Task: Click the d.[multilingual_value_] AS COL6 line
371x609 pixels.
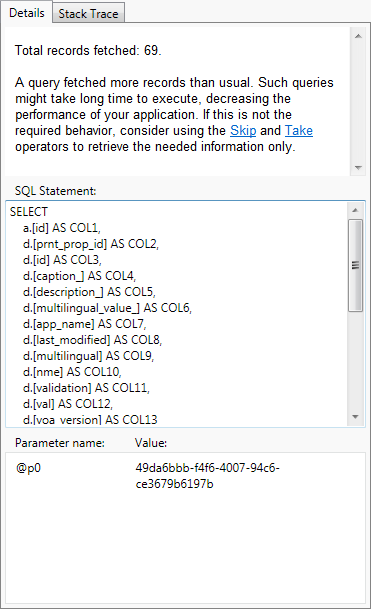Action: coord(107,308)
